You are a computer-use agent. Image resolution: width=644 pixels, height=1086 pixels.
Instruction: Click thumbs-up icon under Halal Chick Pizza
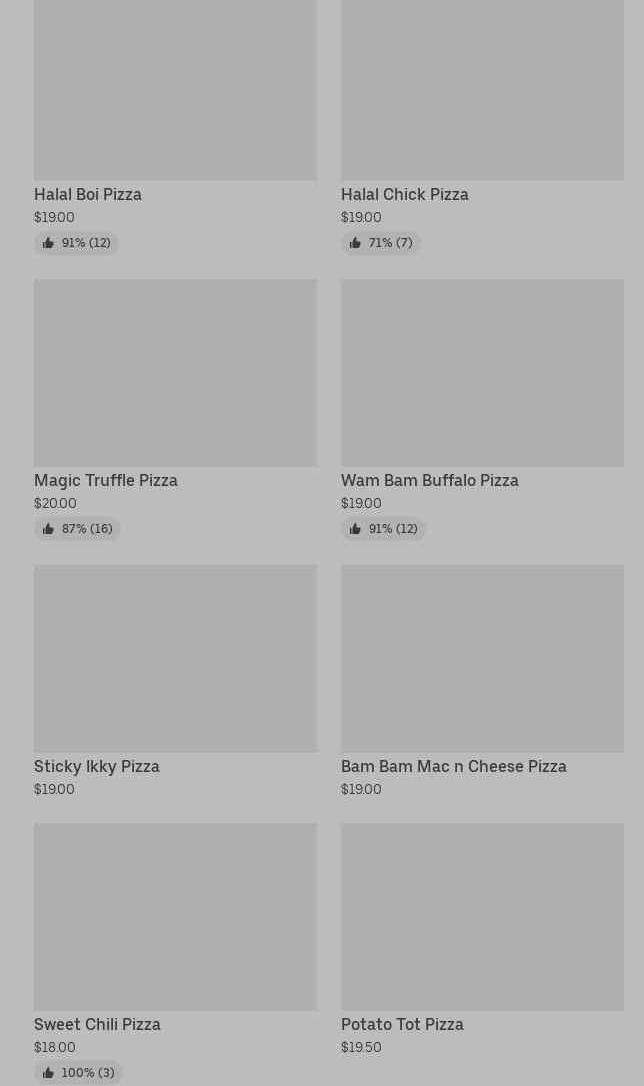point(355,243)
